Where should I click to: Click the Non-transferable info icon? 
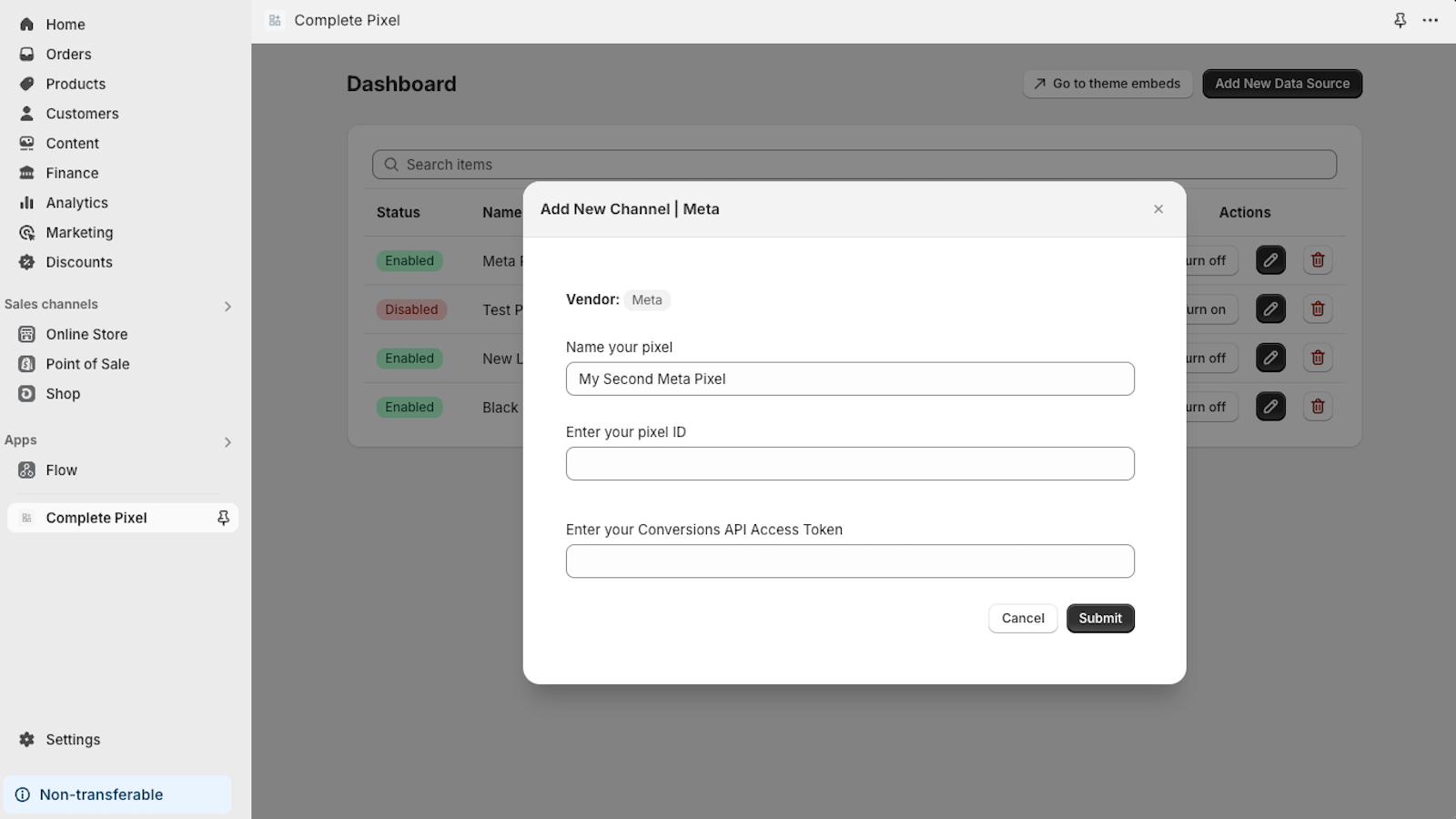click(25, 794)
